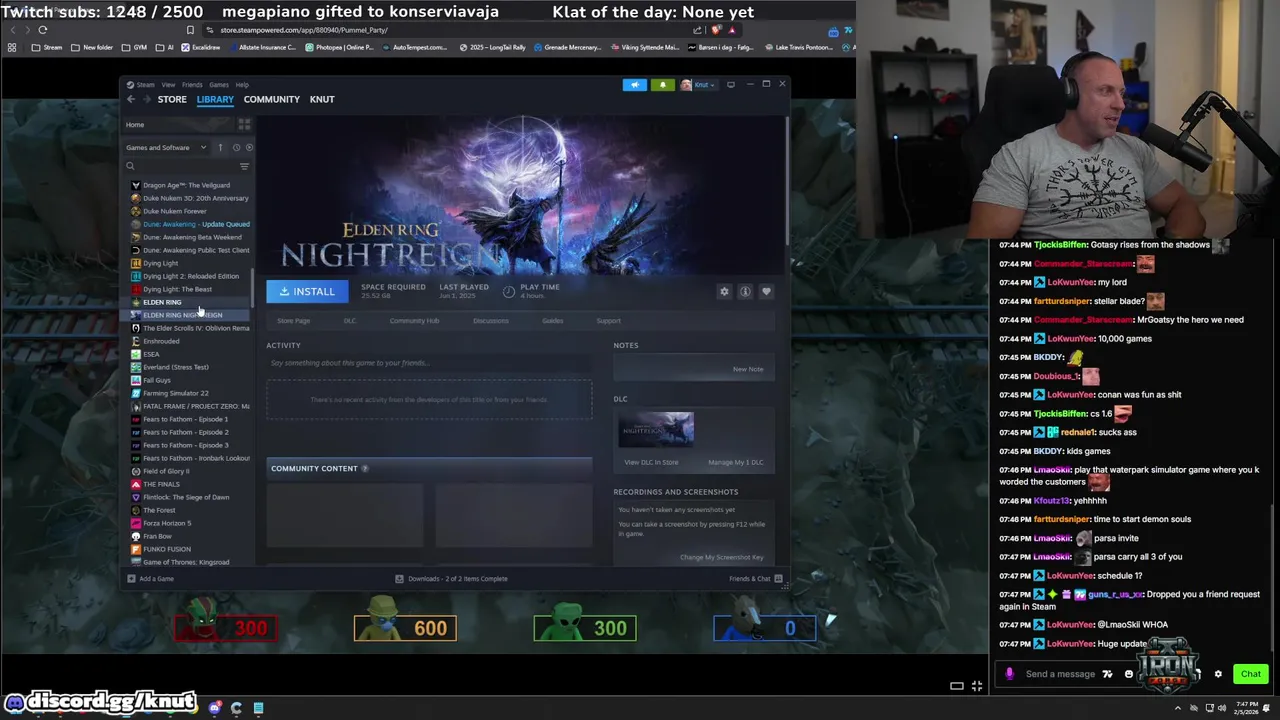The height and width of the screenshot is (720, 1280).
Task: Open the Games menu in Steam
Action: (x=218, y=85)
